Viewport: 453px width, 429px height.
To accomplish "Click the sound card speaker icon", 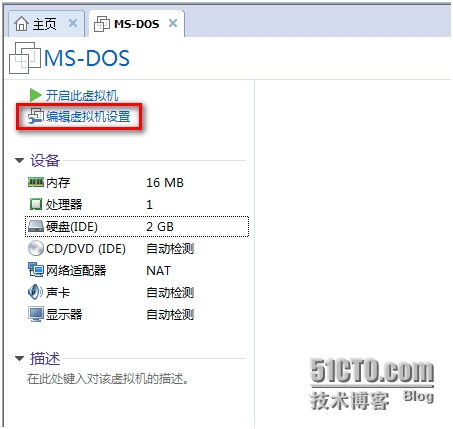I will 35,292.
